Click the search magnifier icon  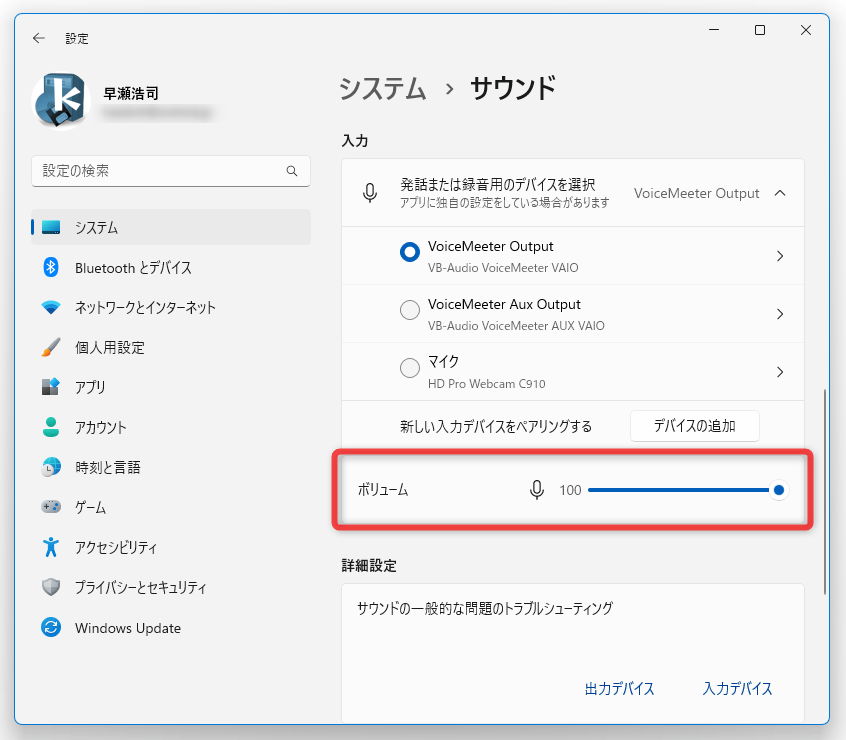coord(292,171)
